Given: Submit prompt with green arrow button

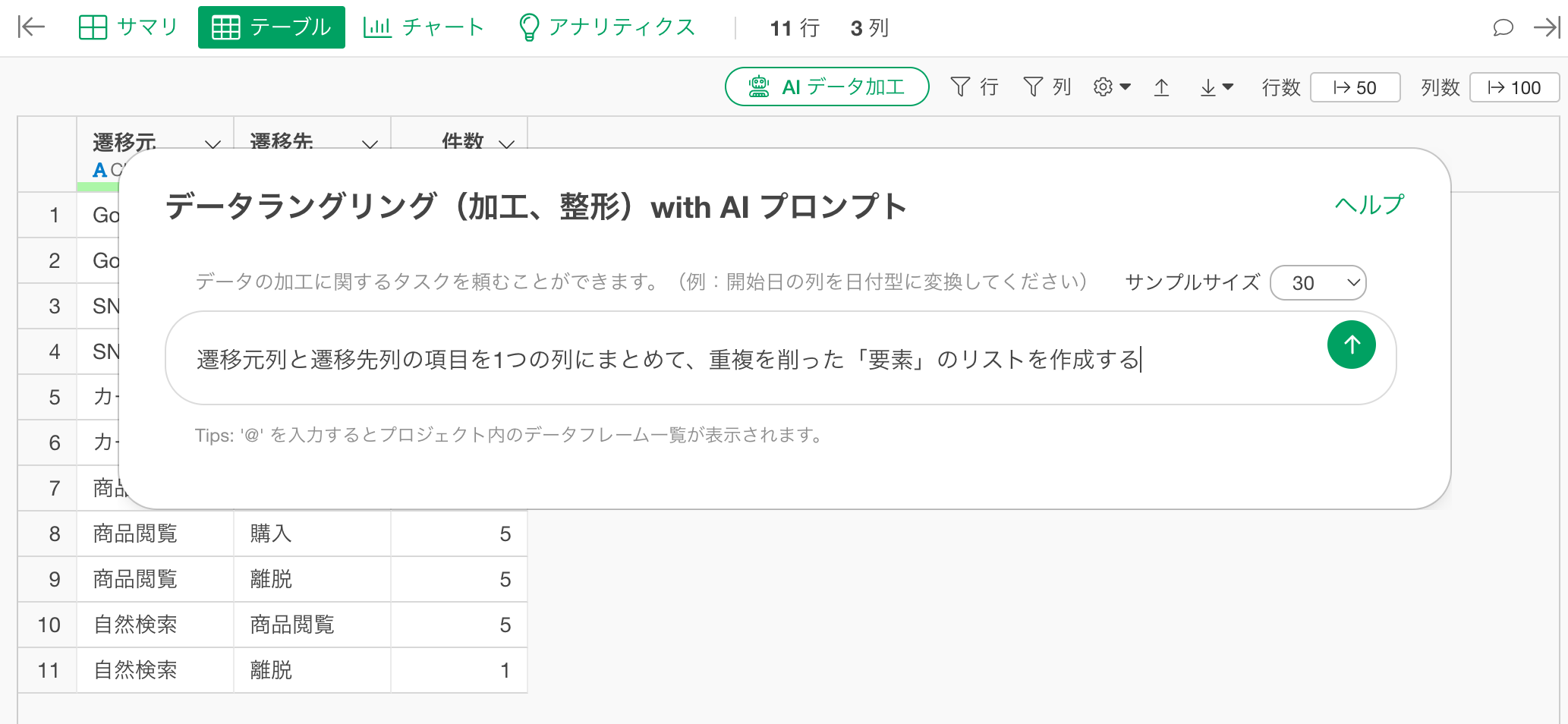Looking at the screenshot, I should tap(1351, 345).
